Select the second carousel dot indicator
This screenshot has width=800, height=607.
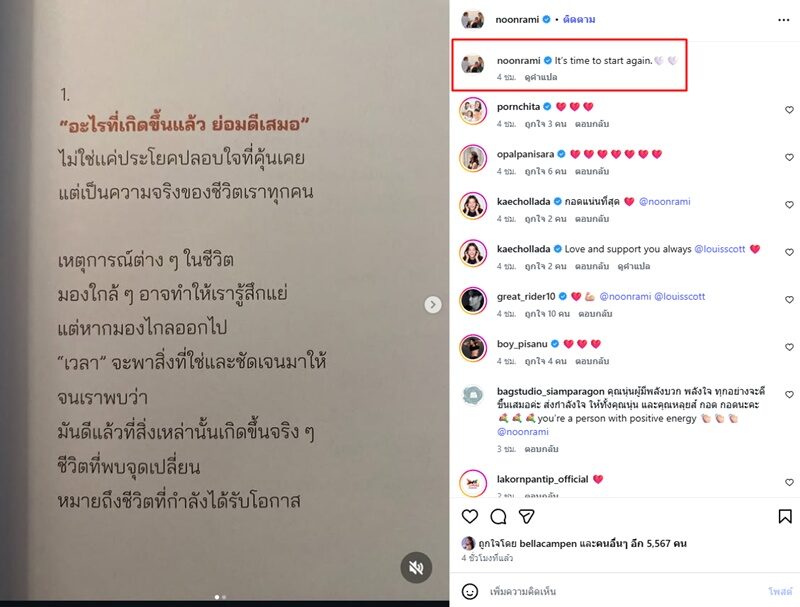pyautogui.click(x=224, y=597)
